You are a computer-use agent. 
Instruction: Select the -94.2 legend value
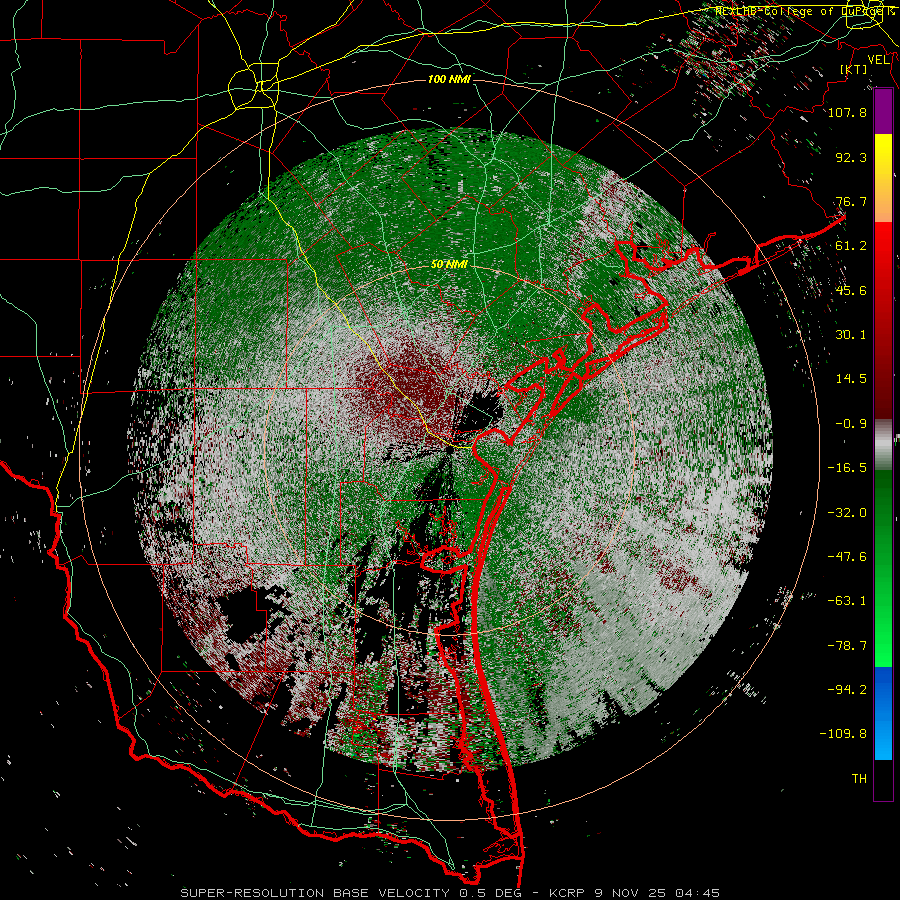[x=847, y=689]
